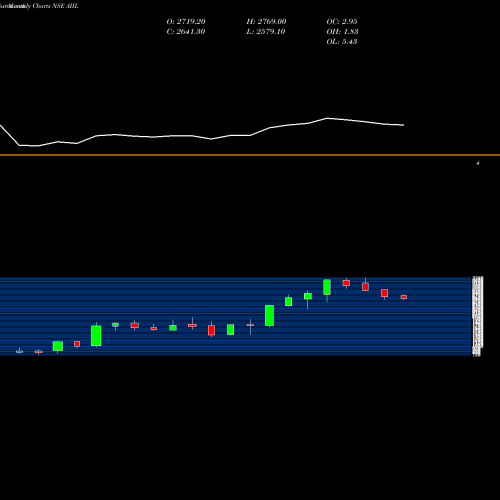Select the OL: 5.43 percentage readout

[x=342, y=42]
